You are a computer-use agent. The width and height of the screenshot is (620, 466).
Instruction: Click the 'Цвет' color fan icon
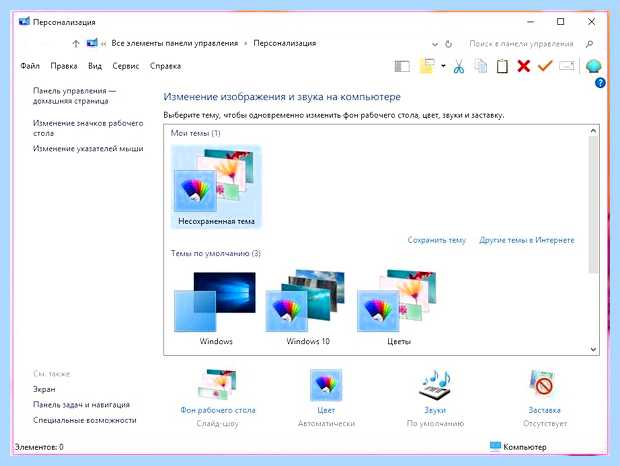(x=326, y=385)
